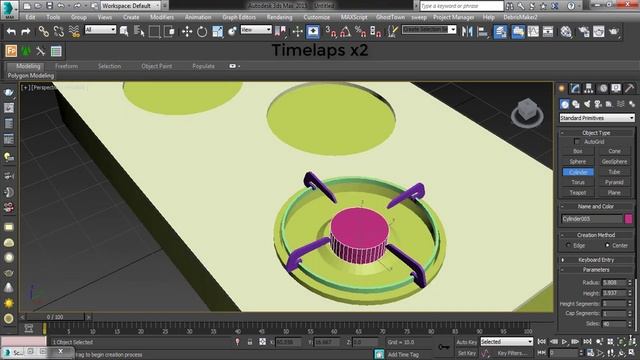Toggle Auto Key animation mode
The width and height of the screenshot is (640, 360).
467,342
